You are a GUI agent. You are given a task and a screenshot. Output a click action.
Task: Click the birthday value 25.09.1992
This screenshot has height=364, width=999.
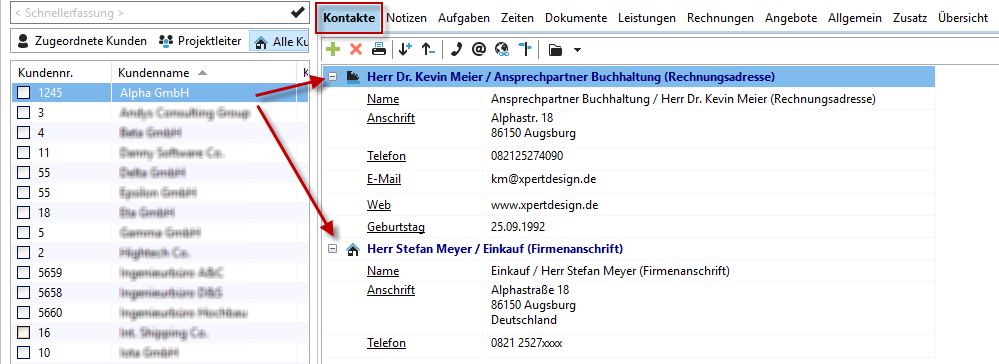(x=518, y=227)
